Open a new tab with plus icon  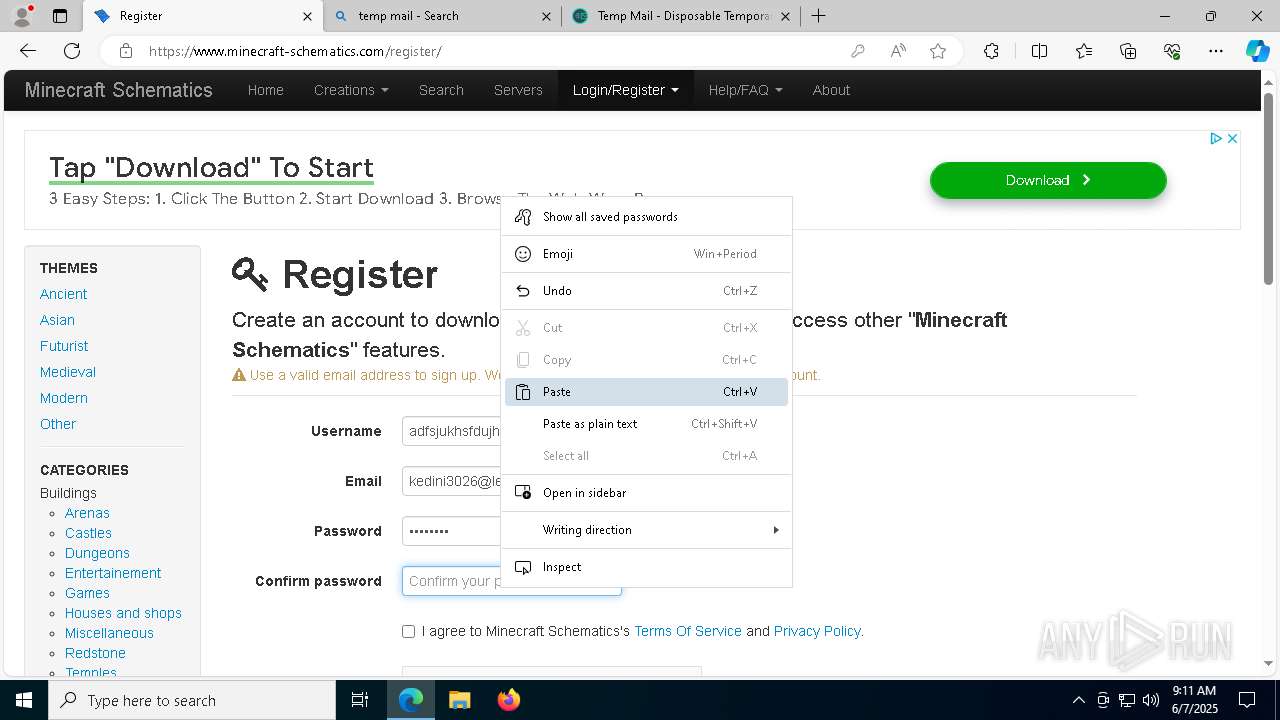818,16
